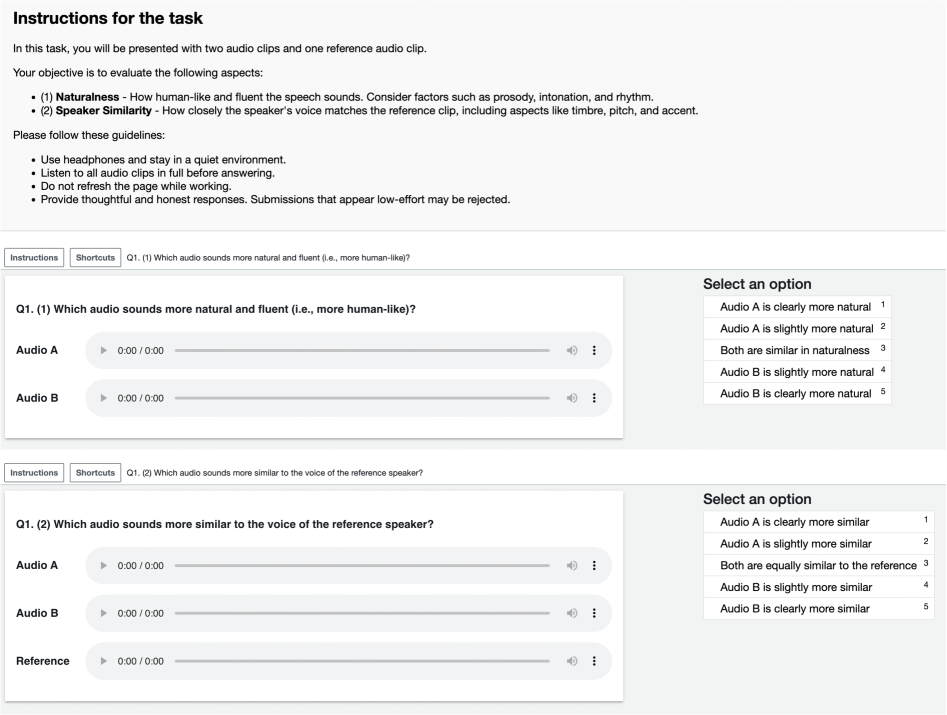947x715 pixels.
Task: Play Audio B in the naturalness question
Action: pos(106,398)
